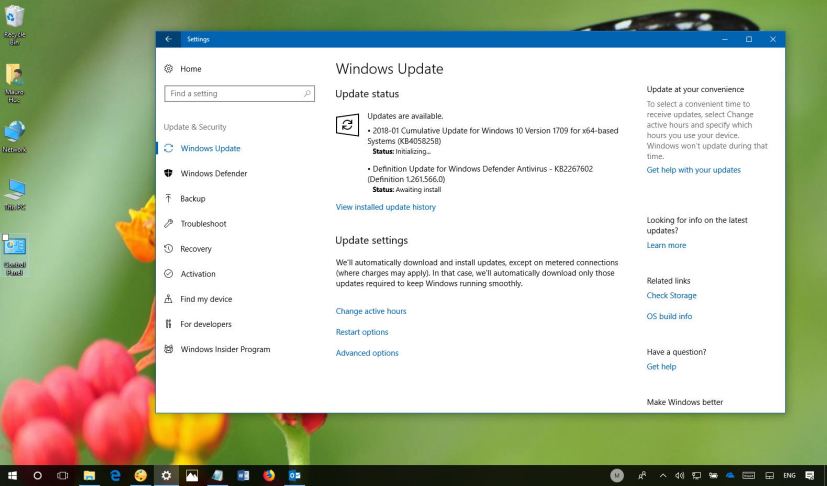The height and width of the screenshot is (486, 827).
Task: Click the KB4058258 cumulative update entry
Action: pyautogui.click(x=493, y=136)
